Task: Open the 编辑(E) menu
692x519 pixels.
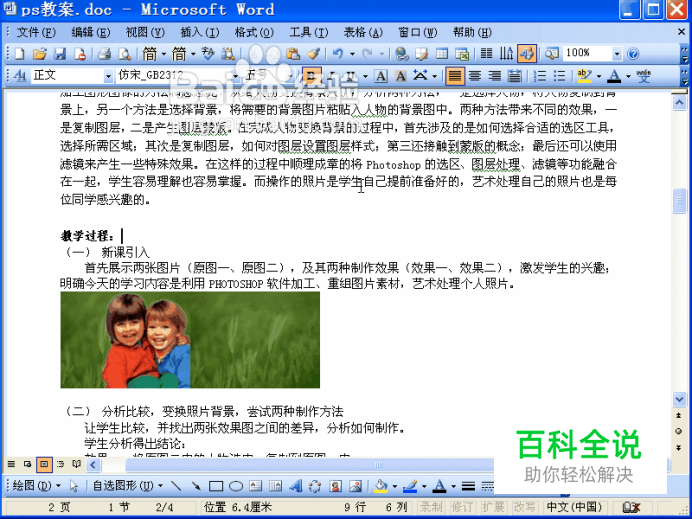Action: point(90,32)
